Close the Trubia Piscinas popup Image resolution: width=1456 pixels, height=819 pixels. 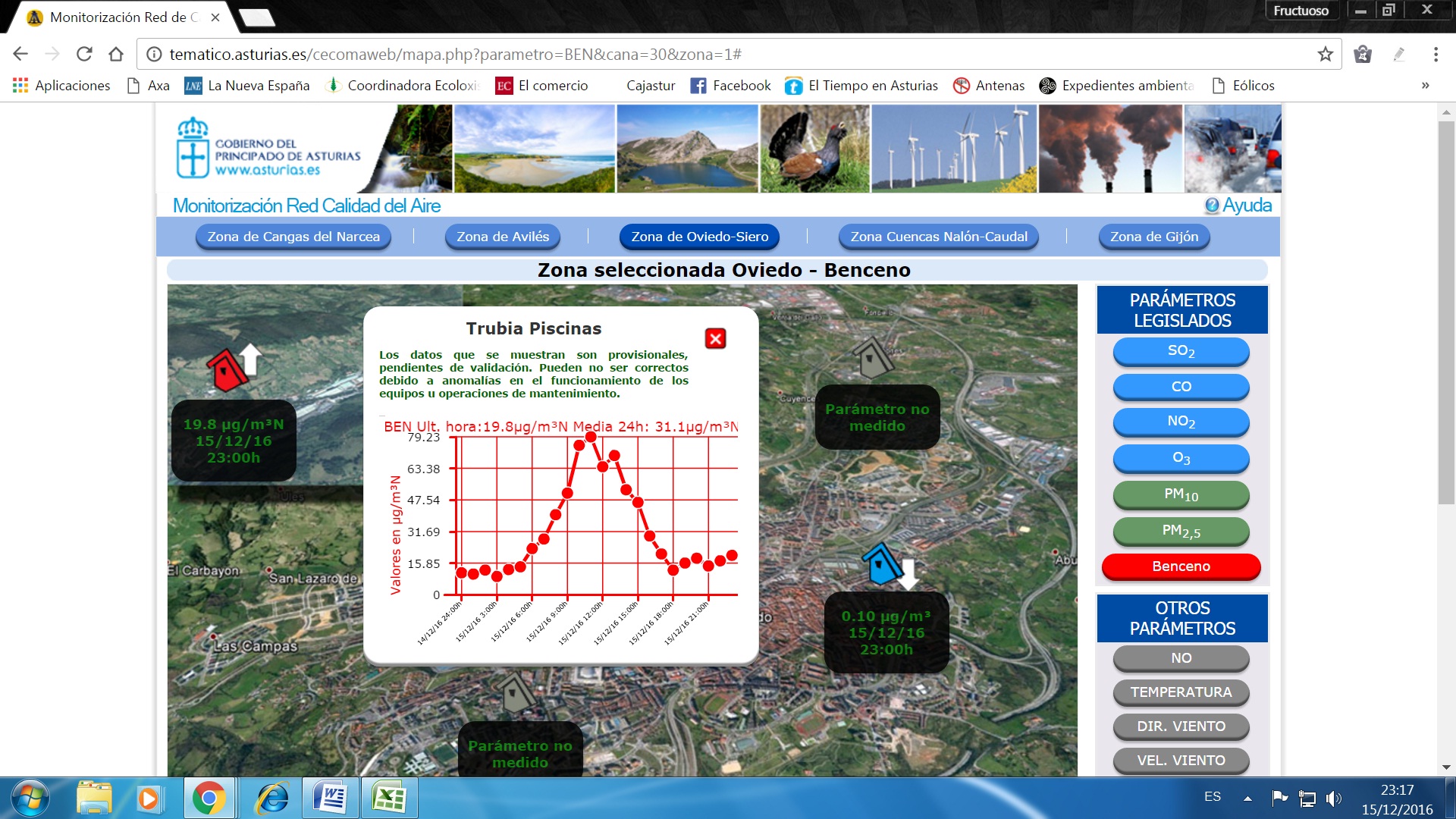click(715, 338)
